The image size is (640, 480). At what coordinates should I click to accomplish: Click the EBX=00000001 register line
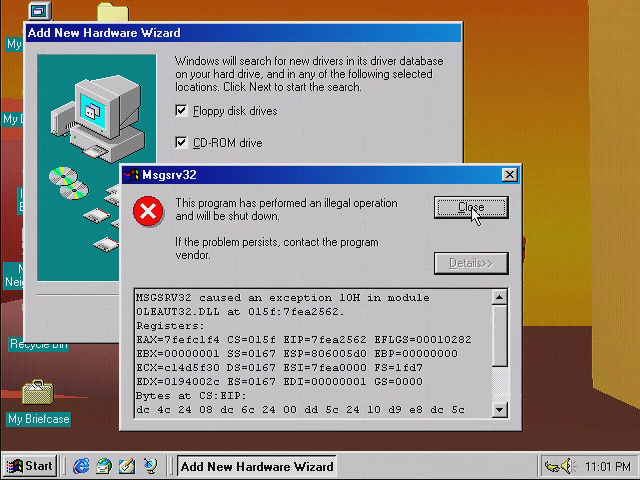pos(297,353)
